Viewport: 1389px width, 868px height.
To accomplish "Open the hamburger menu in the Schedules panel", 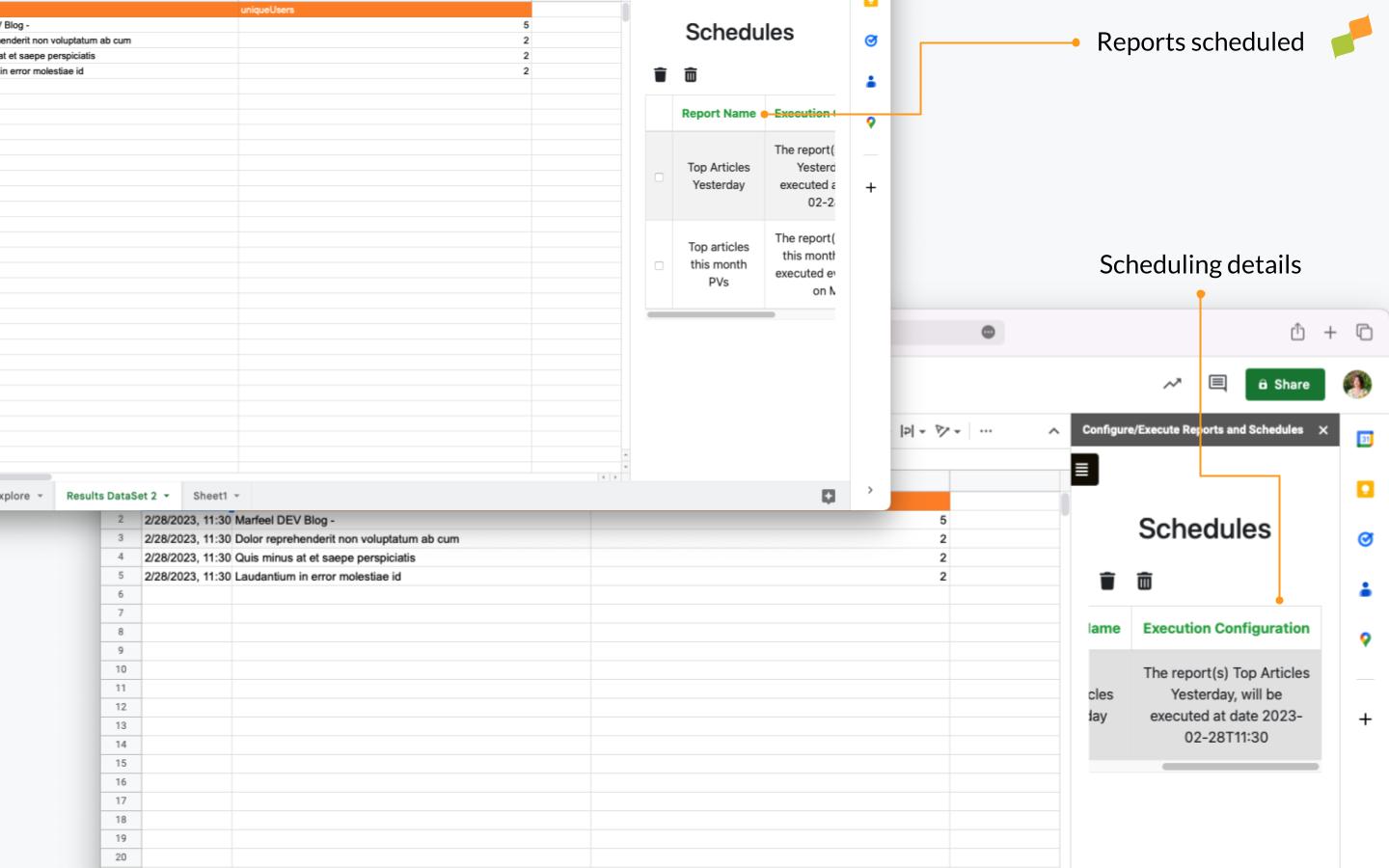I will click(x=1082, y=470).
